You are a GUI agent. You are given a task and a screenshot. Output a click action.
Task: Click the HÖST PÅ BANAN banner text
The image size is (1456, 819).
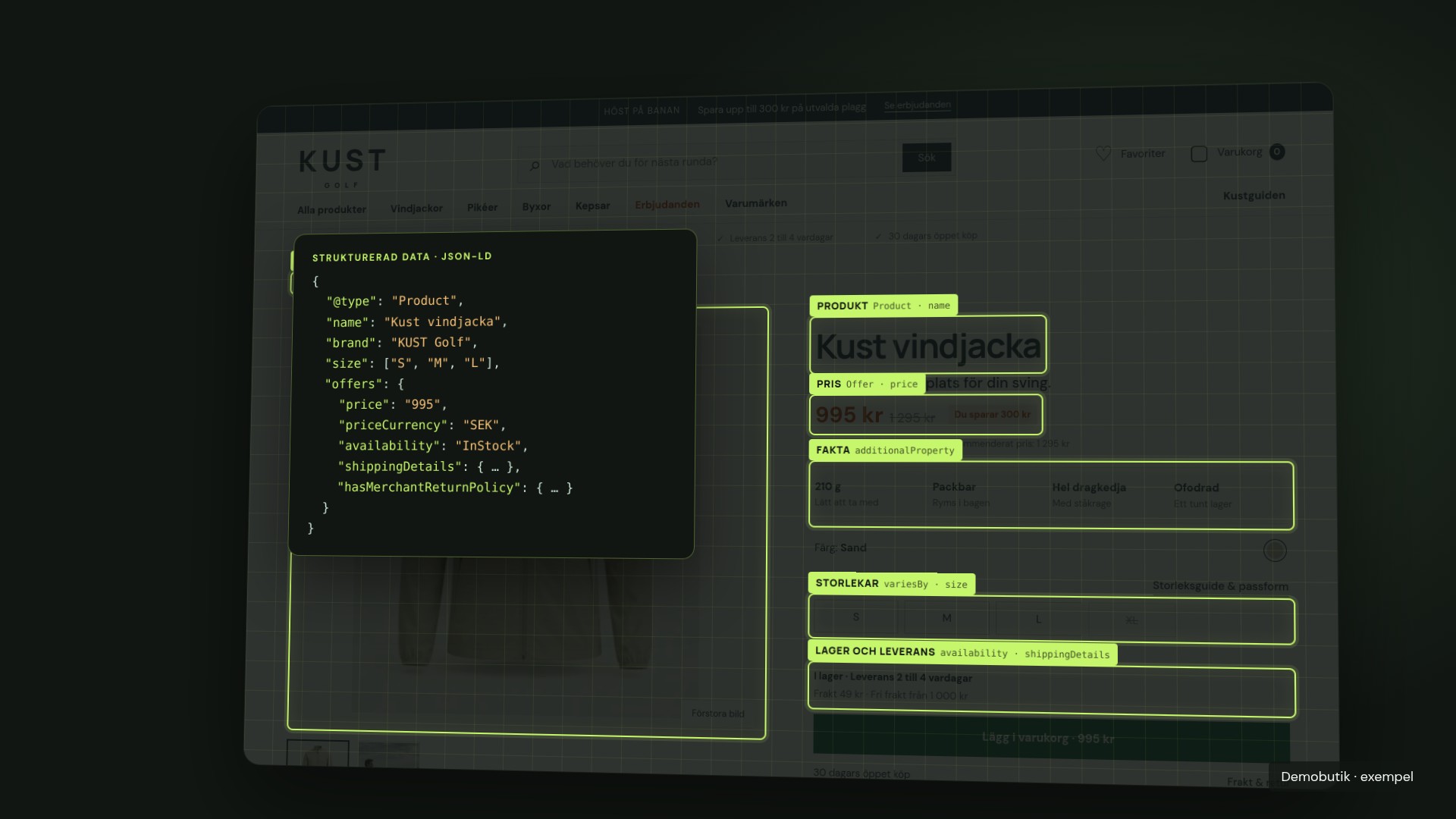642,111
